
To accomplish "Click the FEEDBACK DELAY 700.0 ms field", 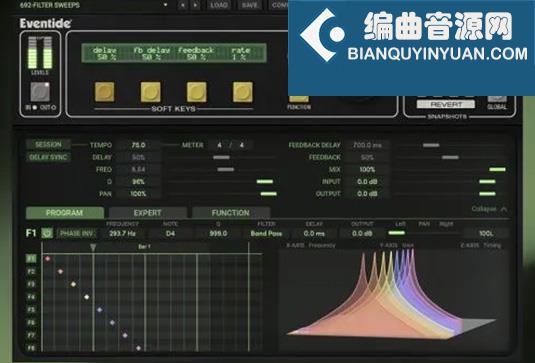I will tap(367, 145).
